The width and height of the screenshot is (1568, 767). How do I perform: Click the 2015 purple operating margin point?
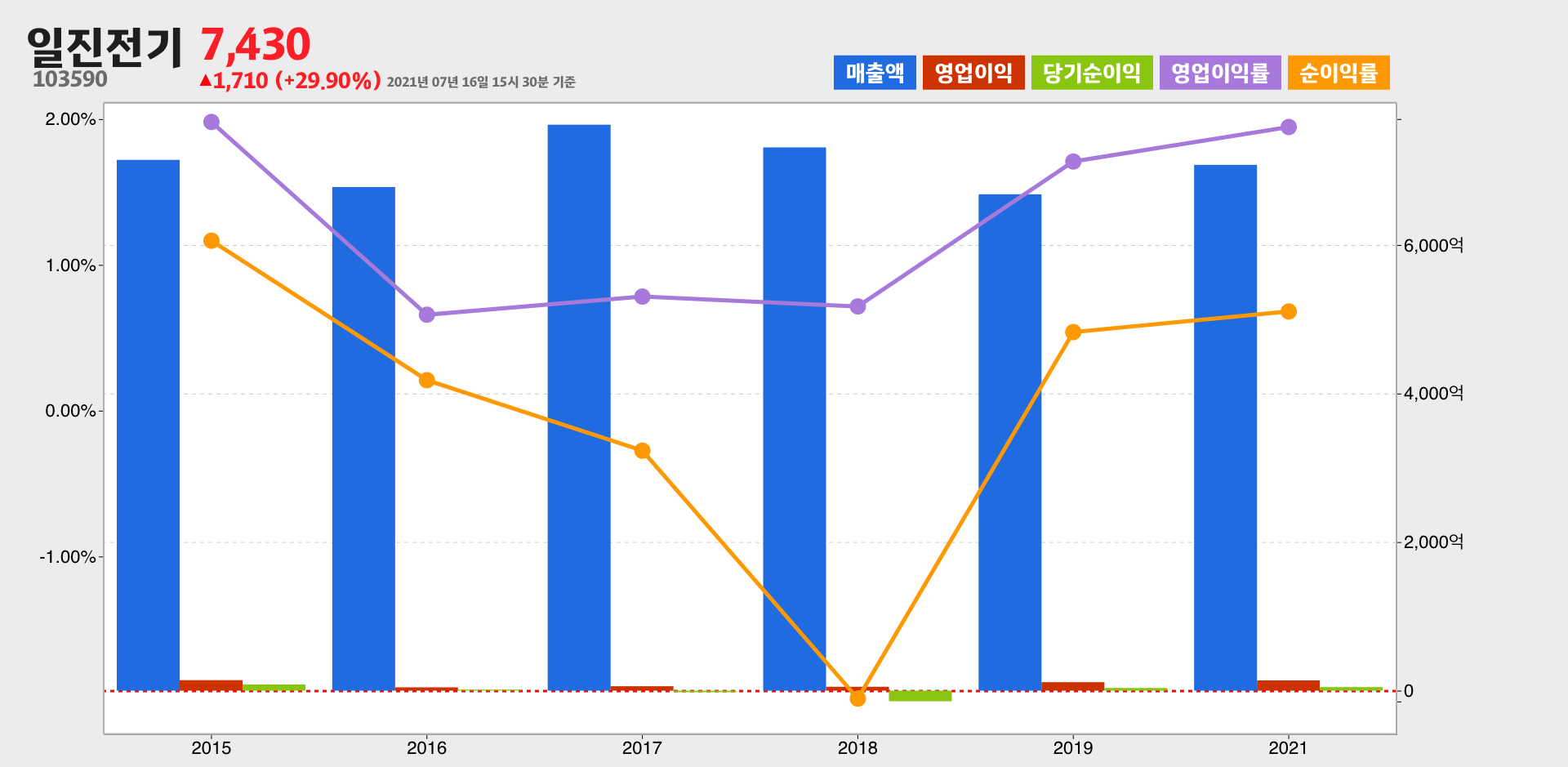tap(212, 122)
